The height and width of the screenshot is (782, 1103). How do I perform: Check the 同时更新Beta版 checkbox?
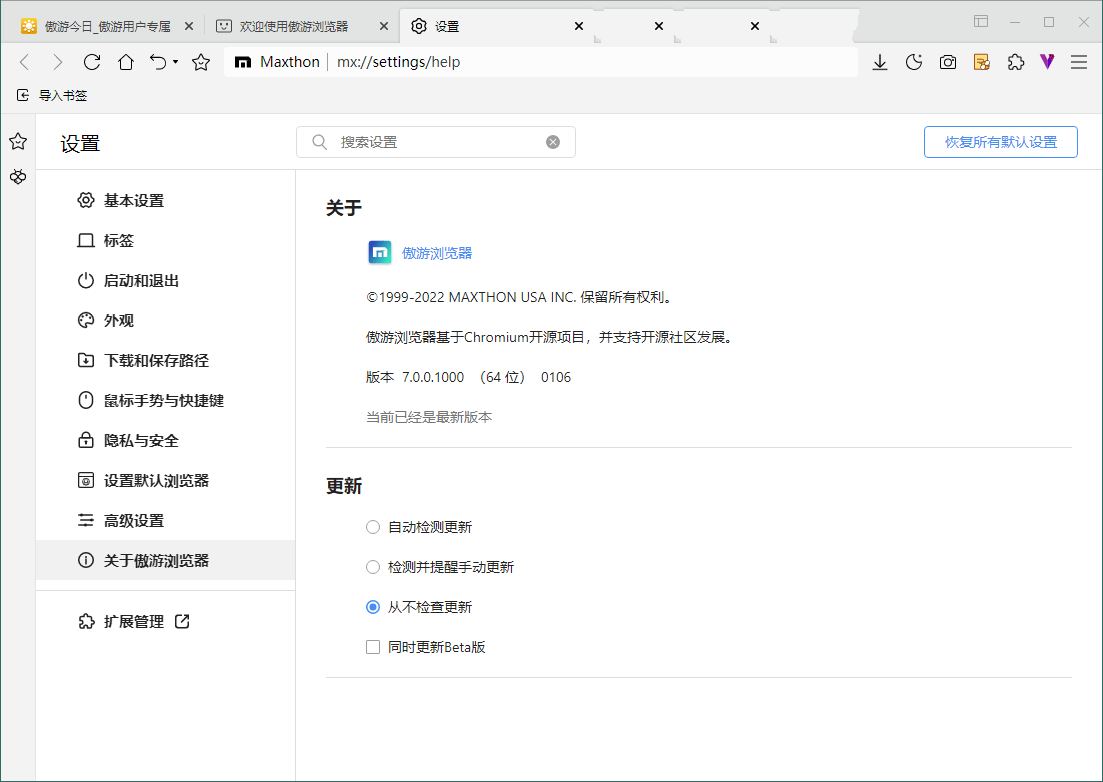[x=372, y=647]
